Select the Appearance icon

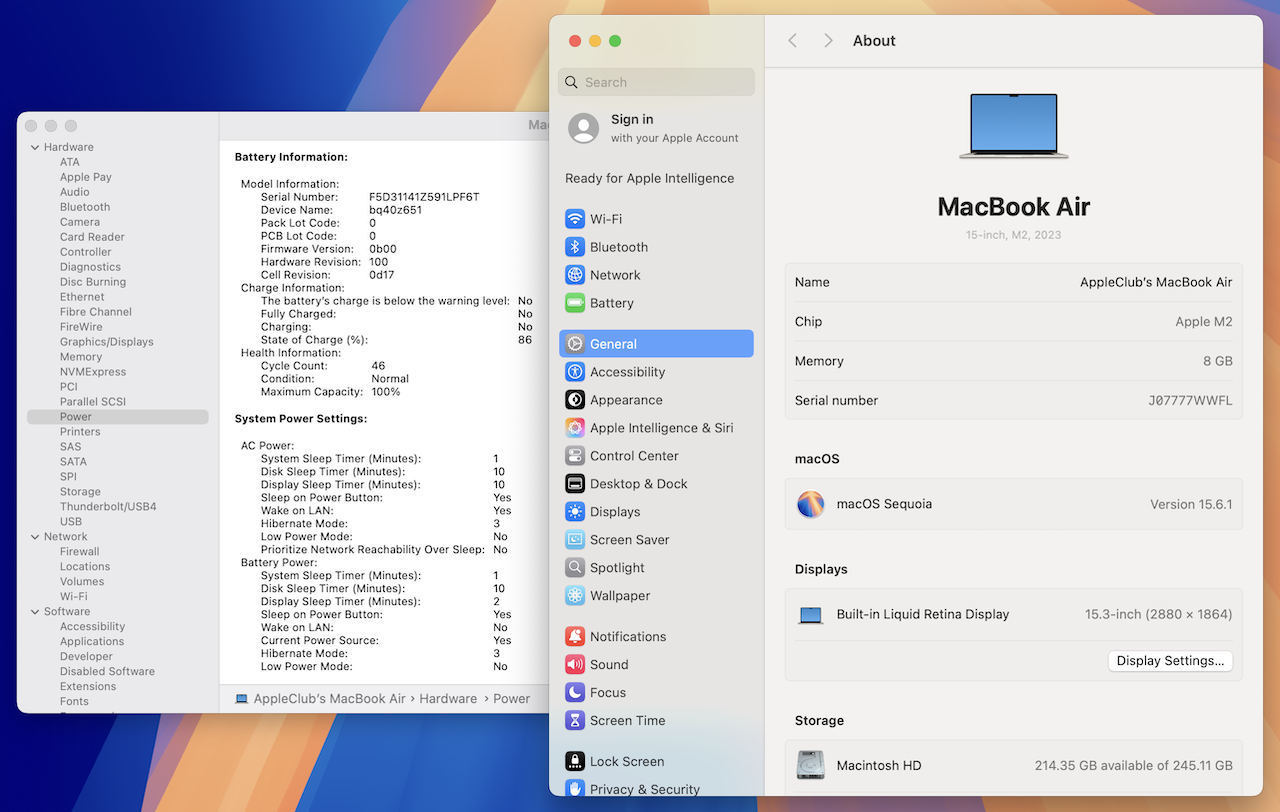click(575, 400)
